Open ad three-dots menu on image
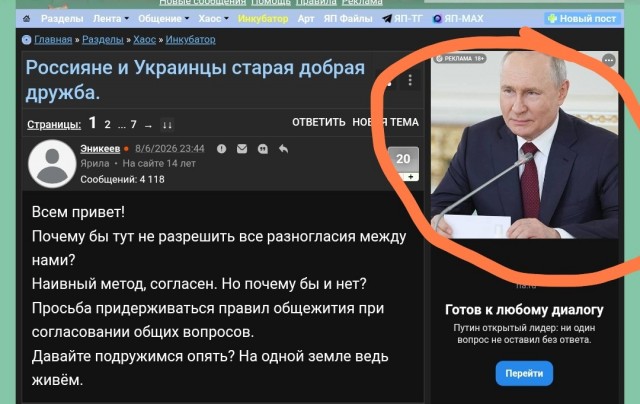This screenshot has height=404, width=640. coord(609,60)
